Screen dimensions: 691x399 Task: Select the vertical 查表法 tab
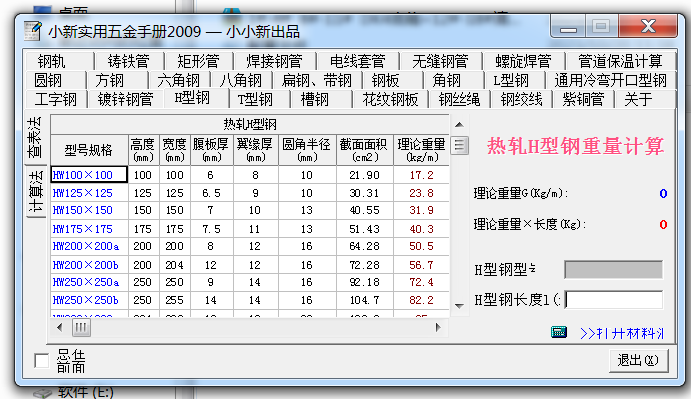point(35,138)
